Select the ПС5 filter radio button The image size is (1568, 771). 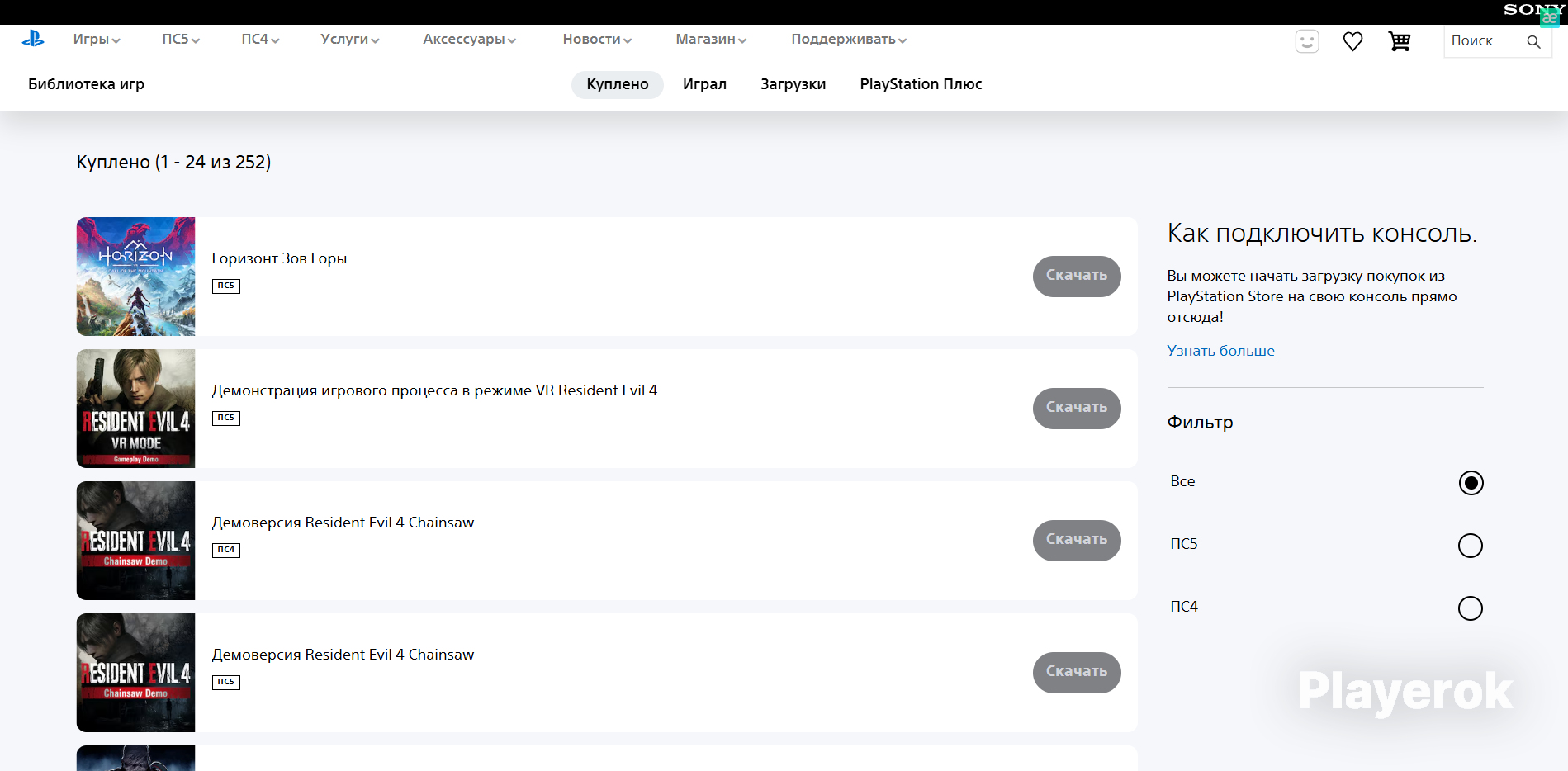pos(1471,546)
